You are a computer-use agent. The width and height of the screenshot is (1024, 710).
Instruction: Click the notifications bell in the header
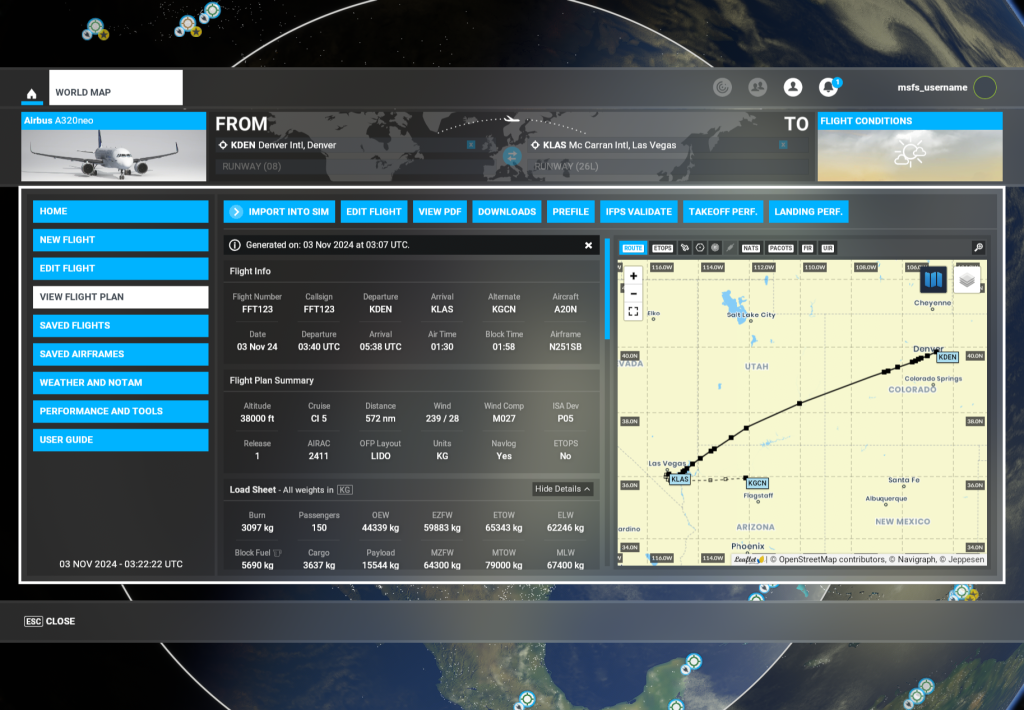click(827, 87)
